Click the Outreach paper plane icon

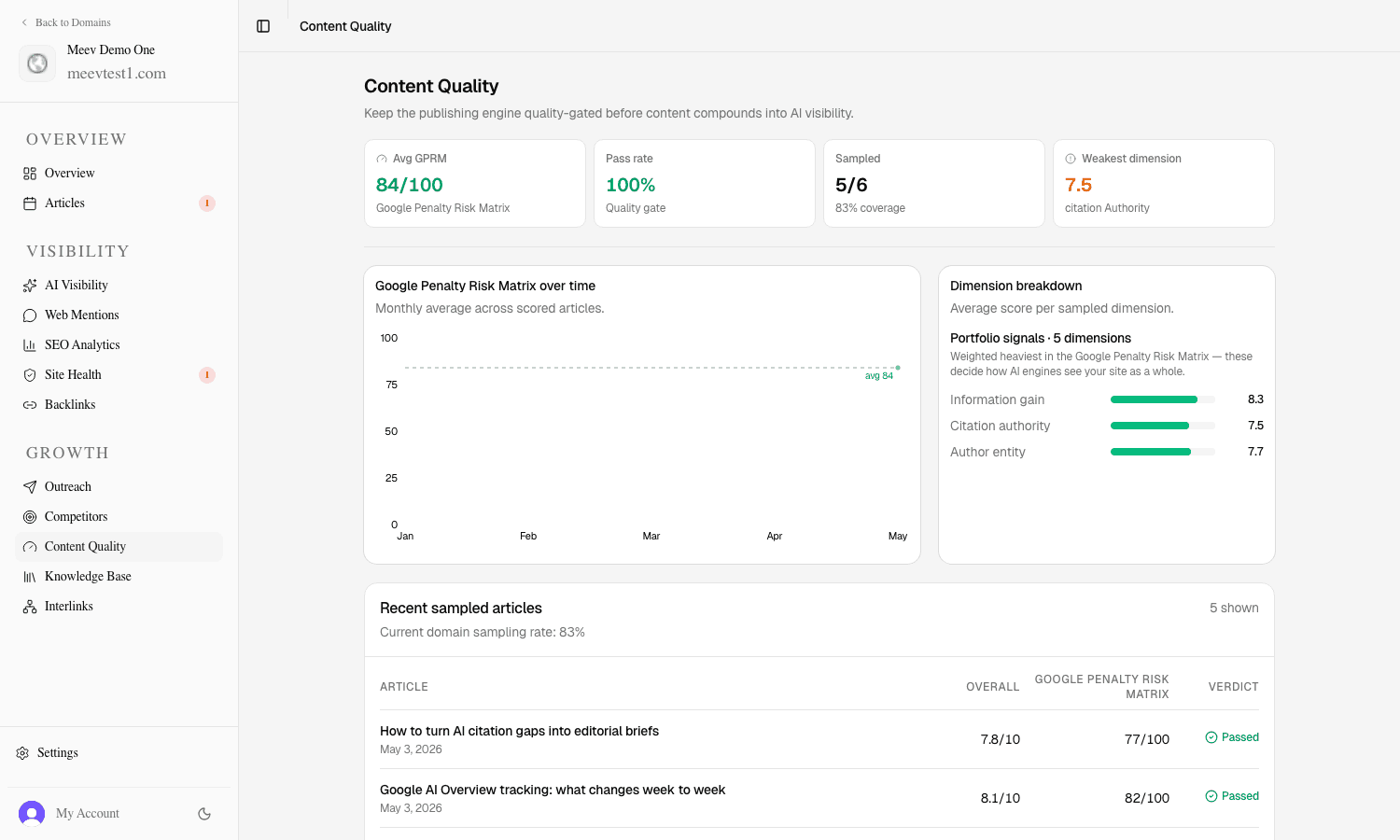30,487
